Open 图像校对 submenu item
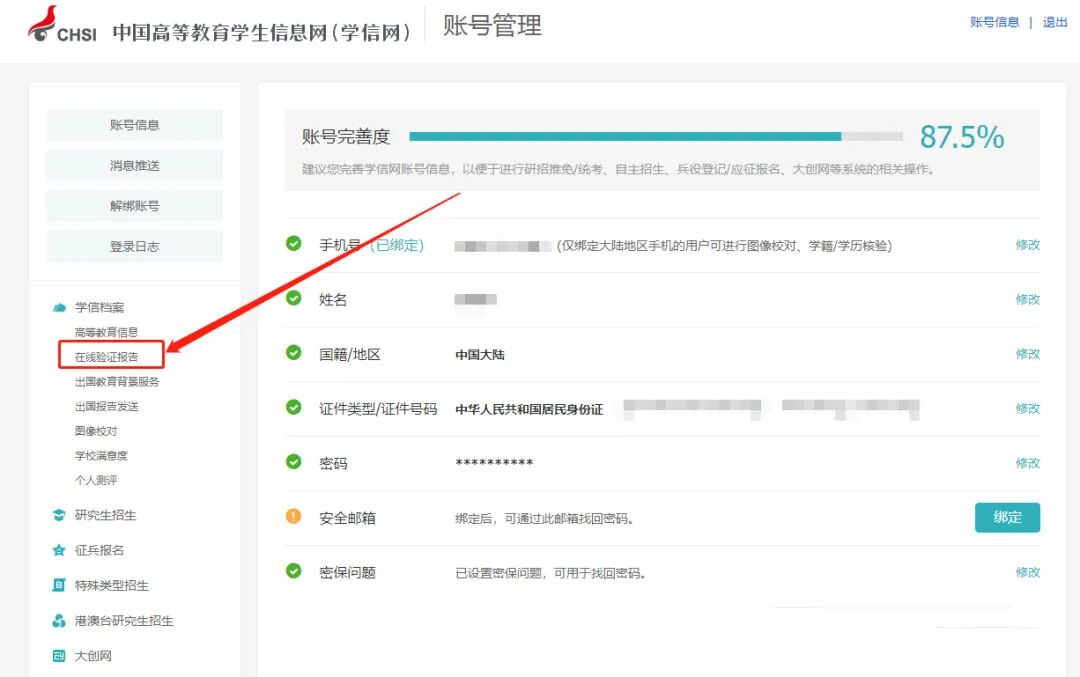This screenshot has width=1080, height=677. pyautogui.click(x=96, y=431)
